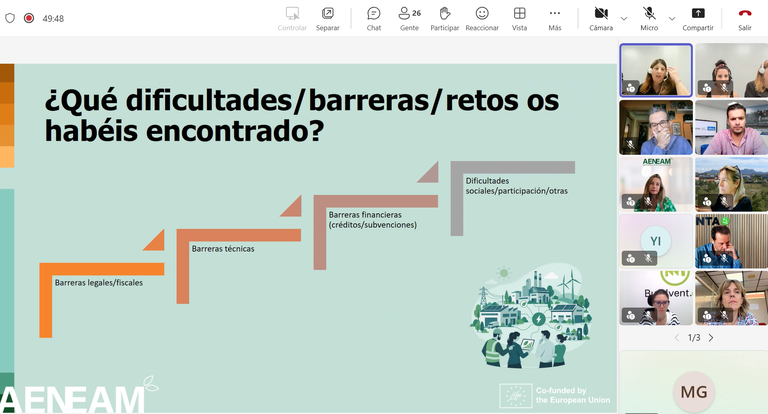768x414 pixels.
Task: Select the AENEAM participant video tile
Action: click(656, 184)
